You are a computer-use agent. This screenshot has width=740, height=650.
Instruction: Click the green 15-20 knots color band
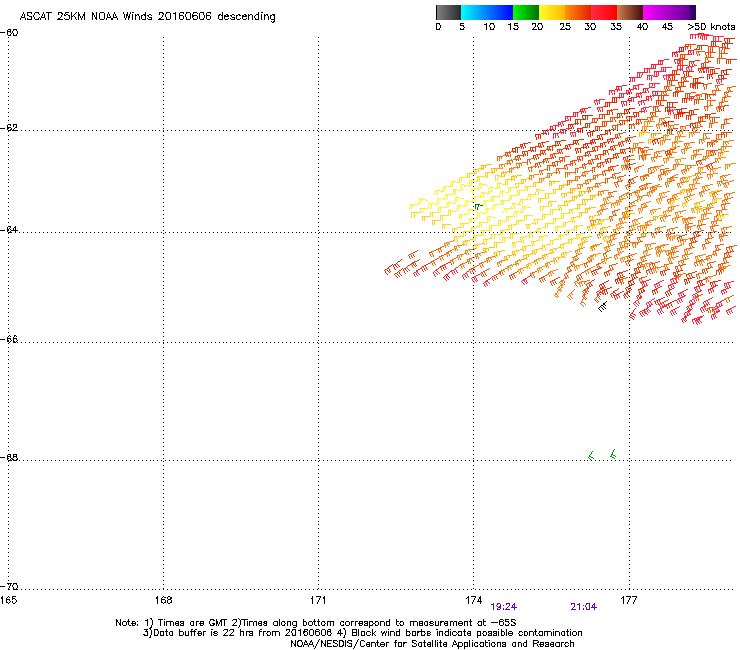[x=526, y=12]
